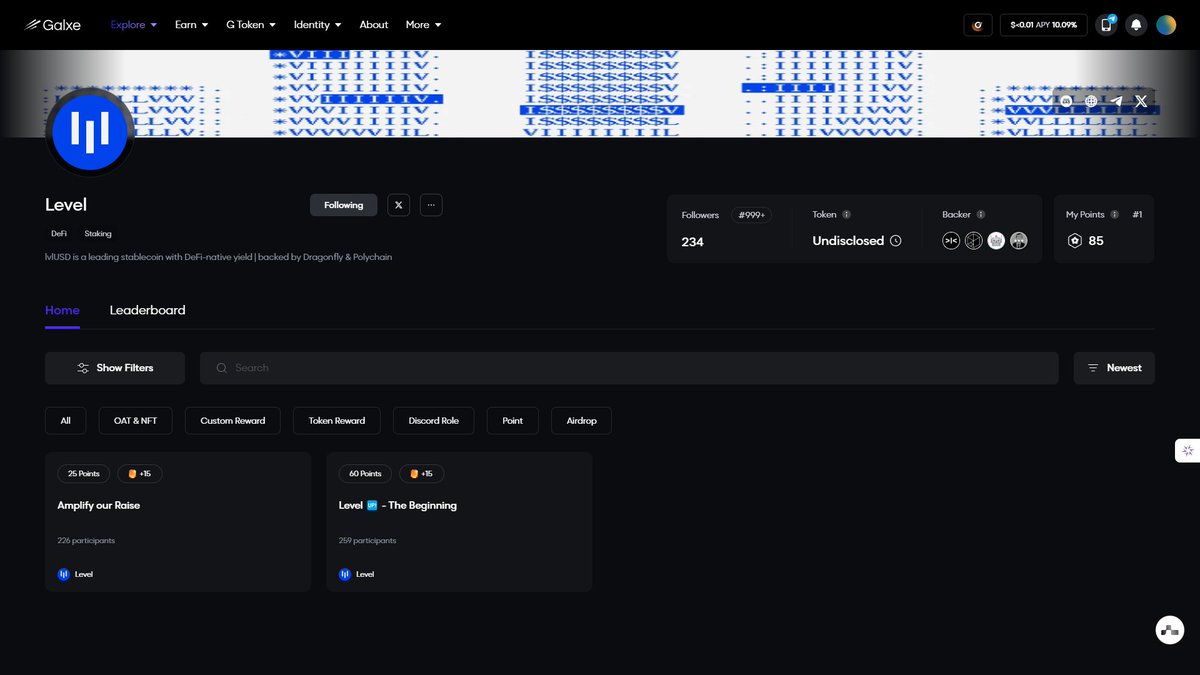Click the 226 participants text
Viewport: 1200px width, 675px height.
click(x=86, y=541)
